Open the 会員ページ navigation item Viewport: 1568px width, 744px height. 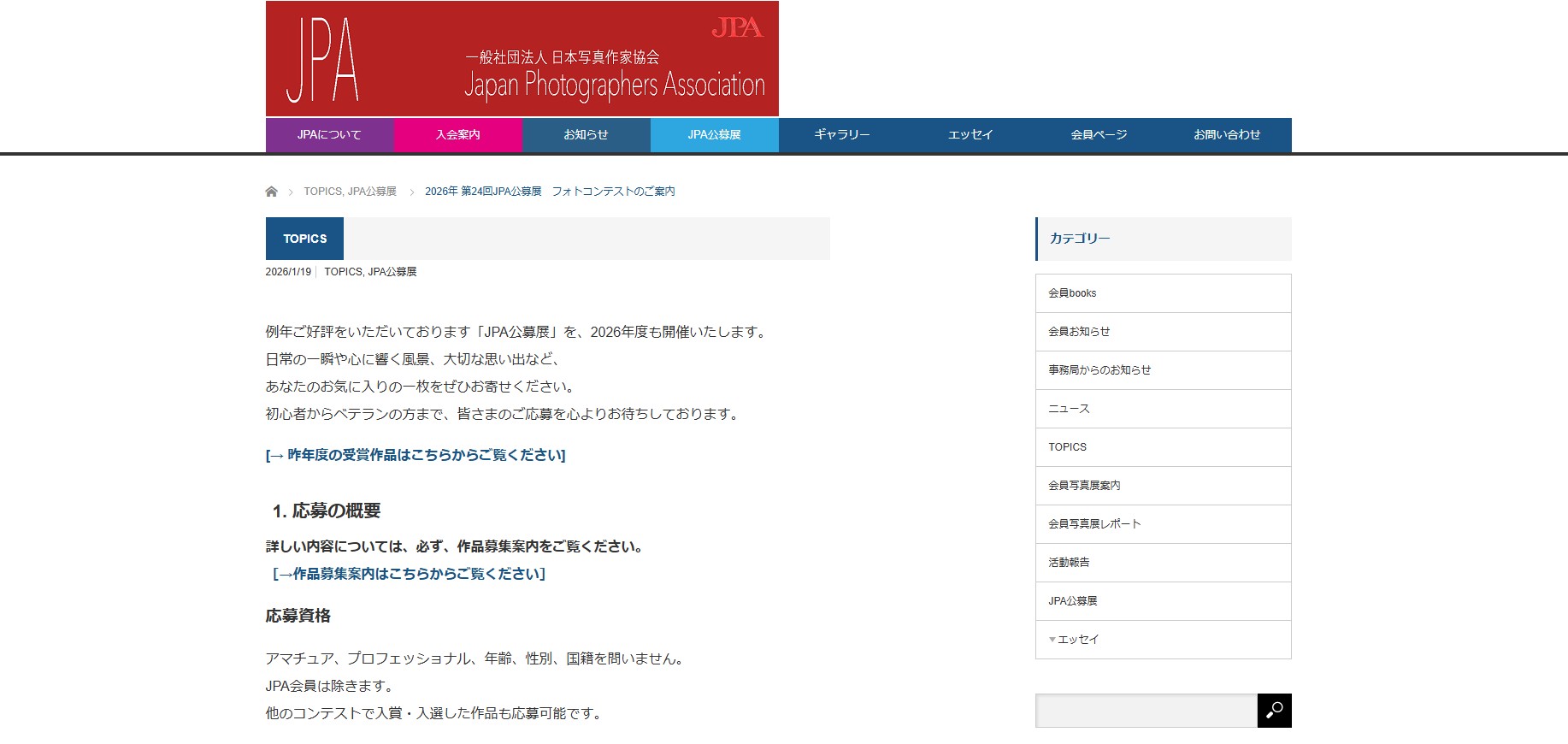(x=1099, y=135)
